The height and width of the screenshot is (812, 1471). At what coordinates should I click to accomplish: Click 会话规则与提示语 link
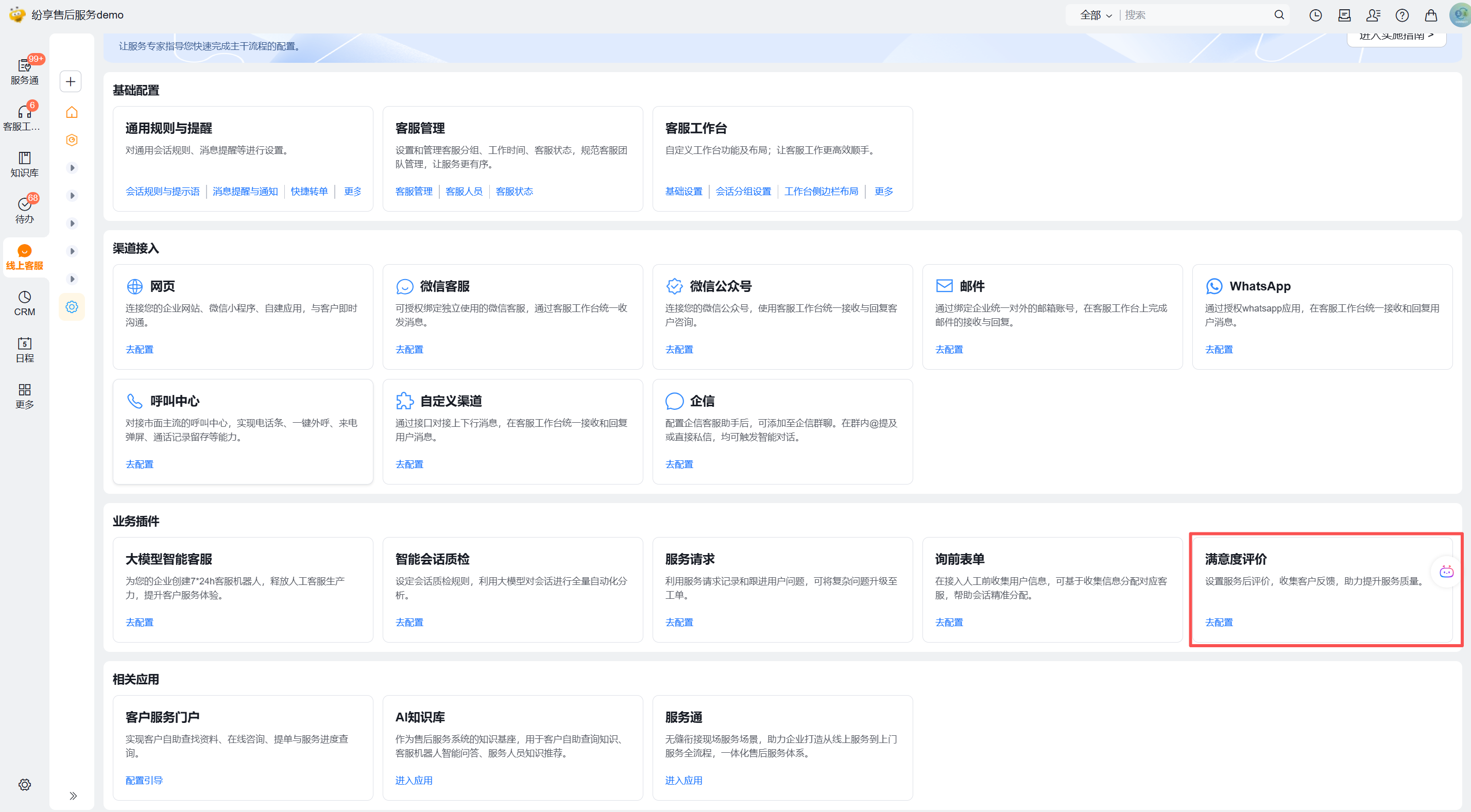point(163,192)
